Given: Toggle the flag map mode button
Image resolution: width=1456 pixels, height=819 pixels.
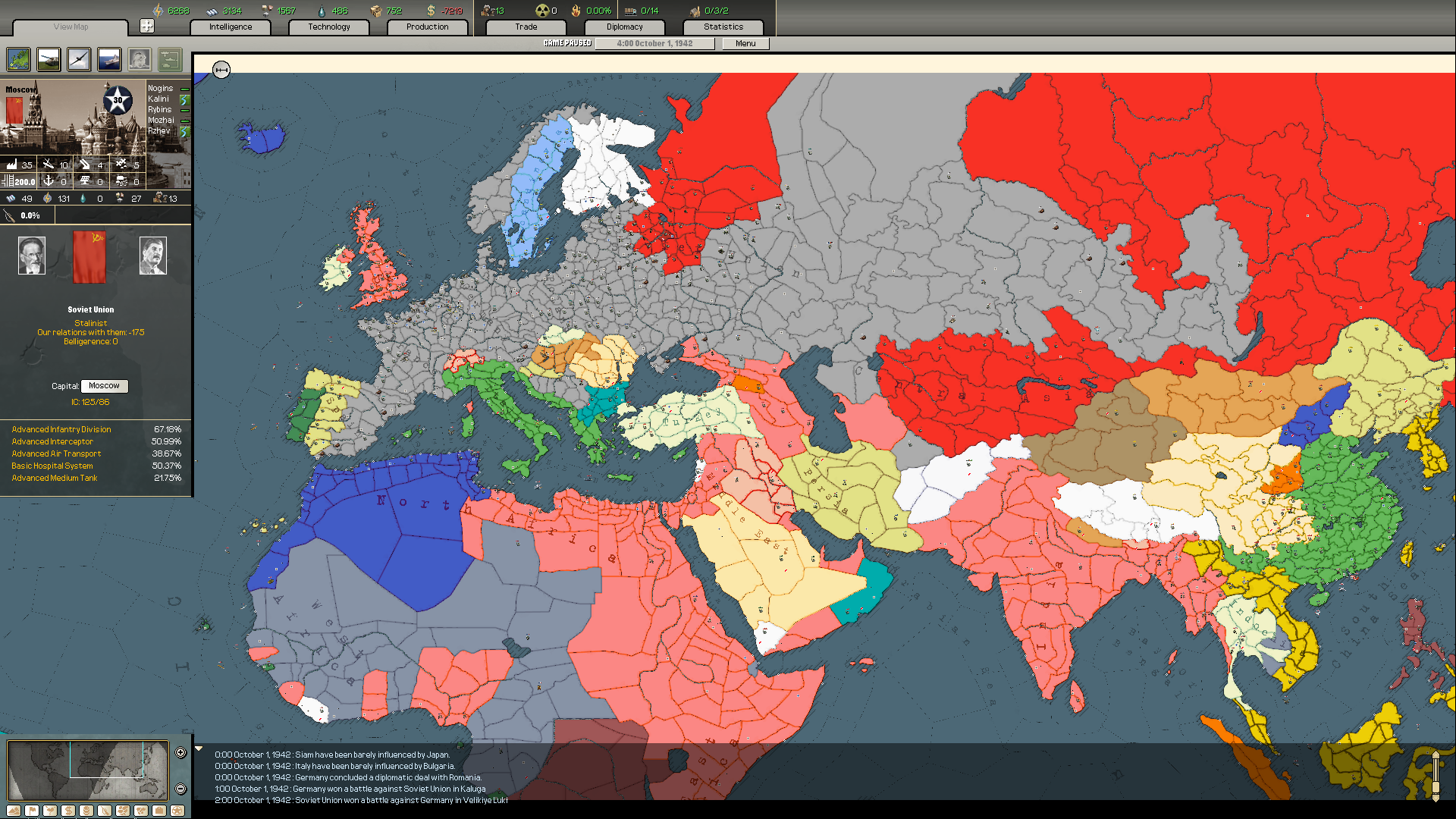Looking at the screenshot, I should pos(32,811).
